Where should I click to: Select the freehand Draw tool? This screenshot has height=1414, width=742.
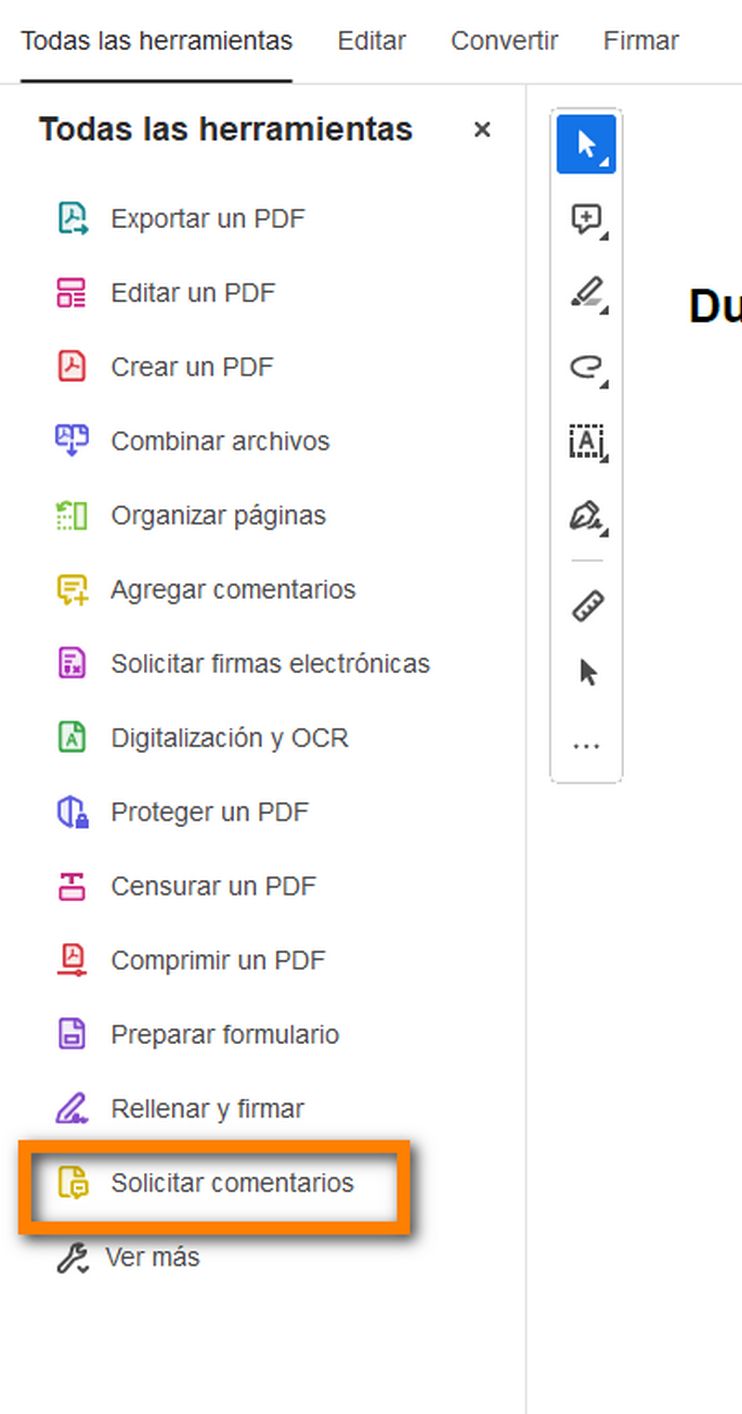tap(585, 367)
